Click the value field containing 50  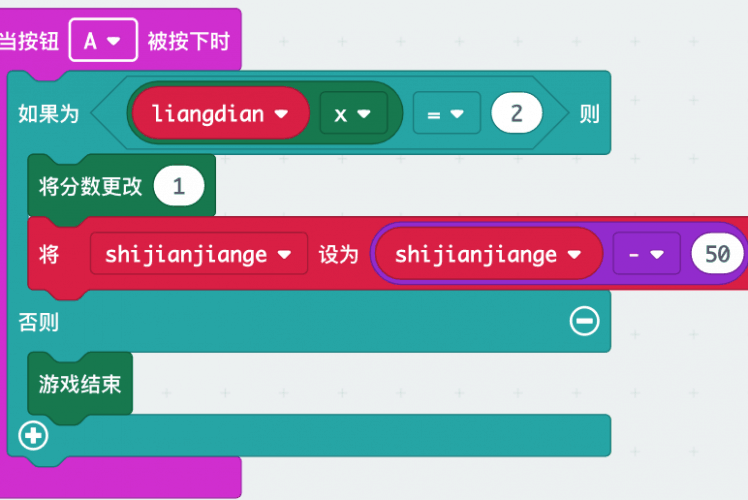(716, 254)
